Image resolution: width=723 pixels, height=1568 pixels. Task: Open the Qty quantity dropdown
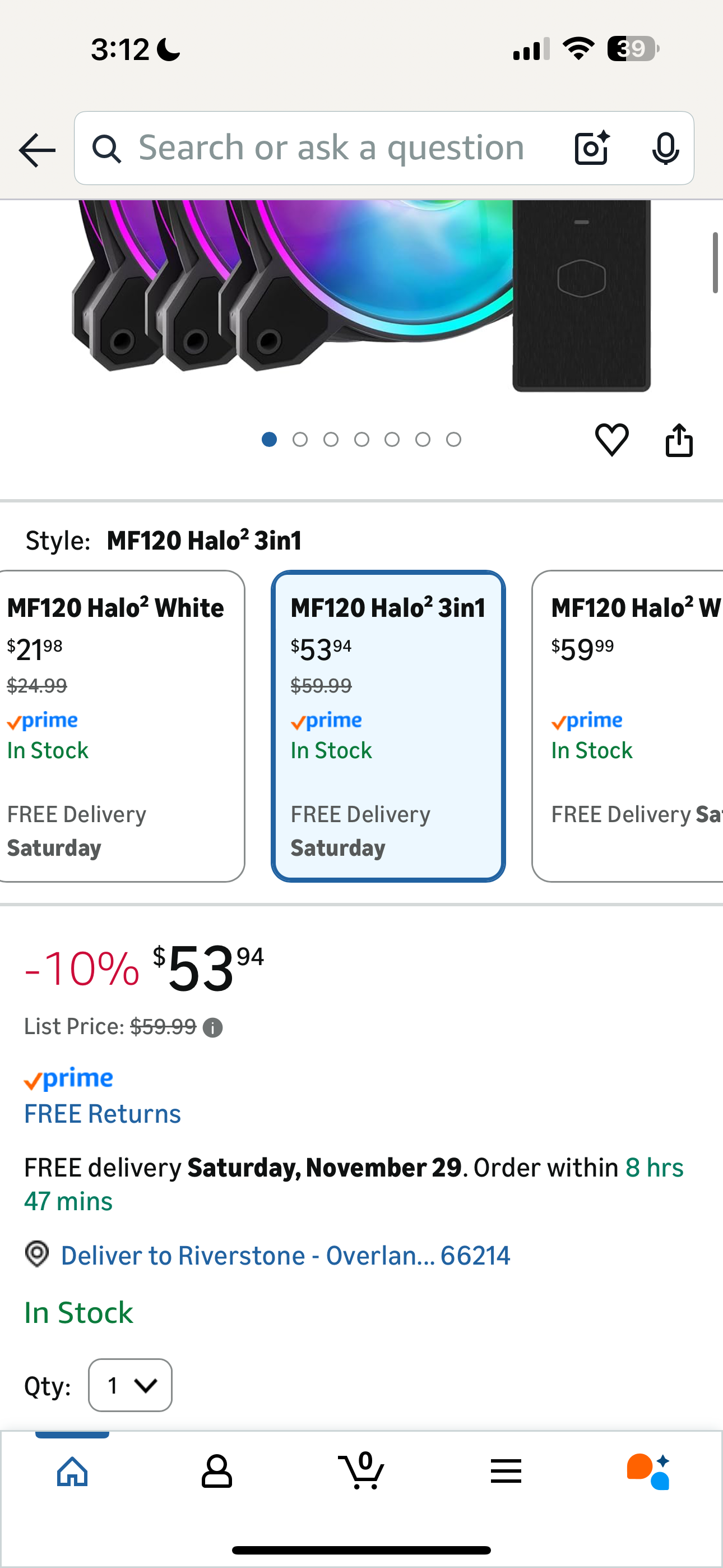[130, 1385]
